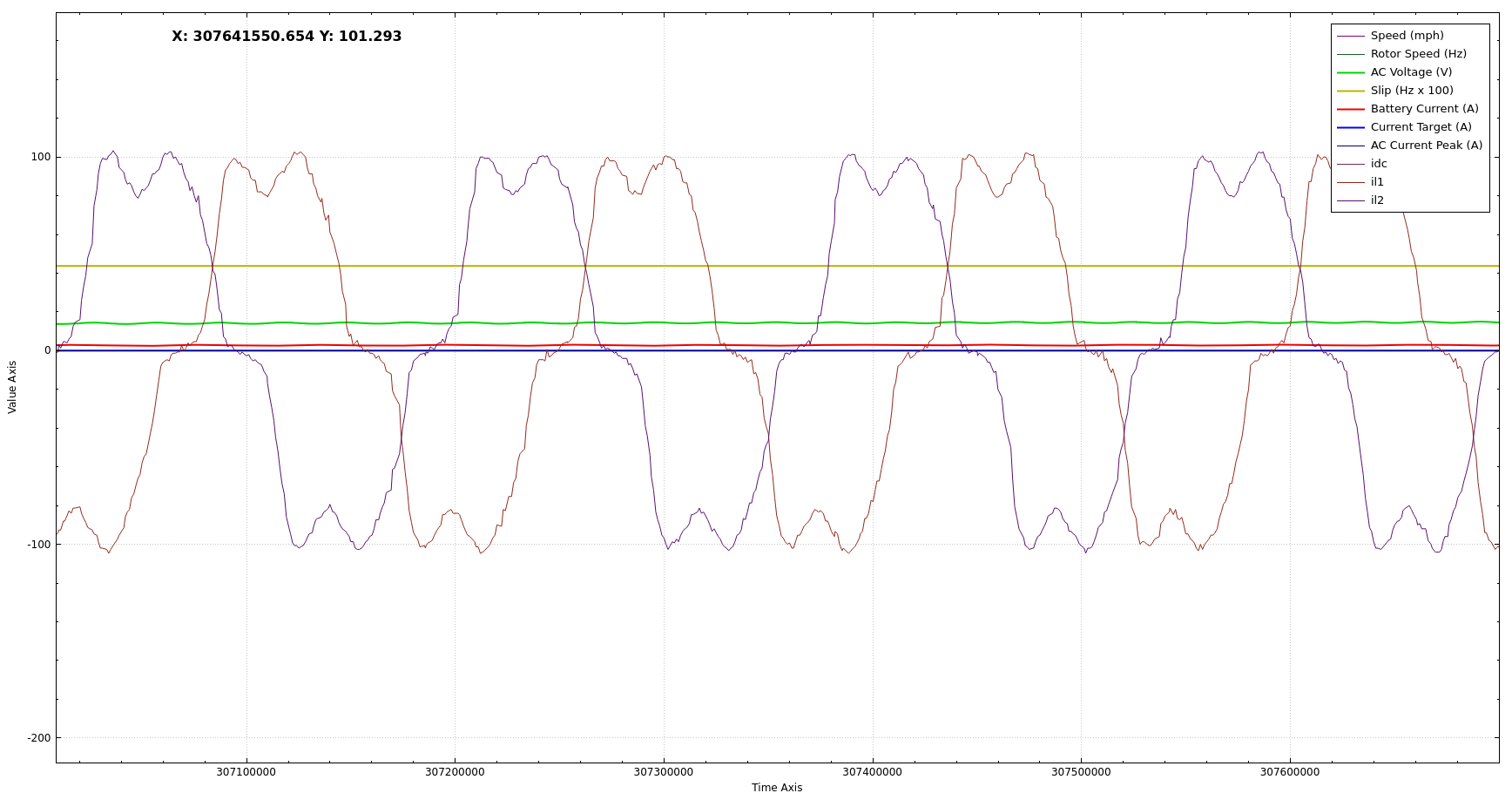
Task: Select the idc legend entry
Action: (x=1379, y=164)
